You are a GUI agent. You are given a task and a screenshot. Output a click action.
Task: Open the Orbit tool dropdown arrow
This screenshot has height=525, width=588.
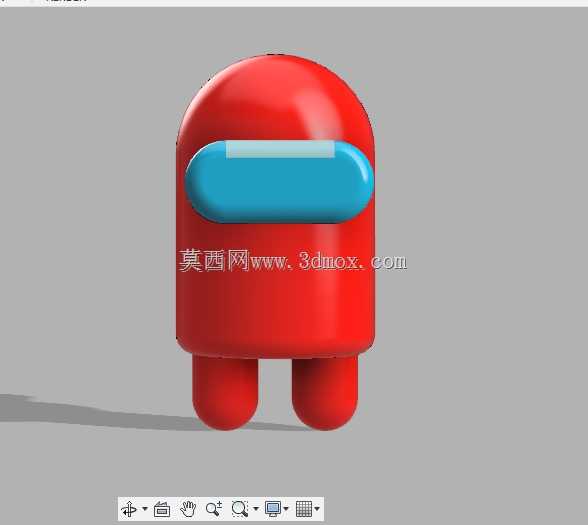point(145,509)
